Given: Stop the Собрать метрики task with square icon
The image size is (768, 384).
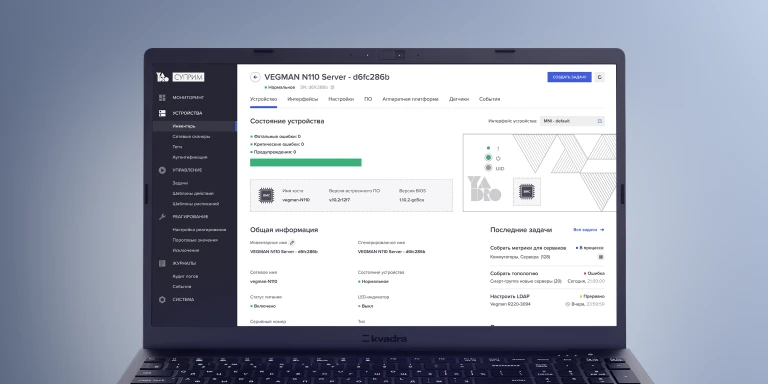Looking at the screenshot, I should 601,257.
